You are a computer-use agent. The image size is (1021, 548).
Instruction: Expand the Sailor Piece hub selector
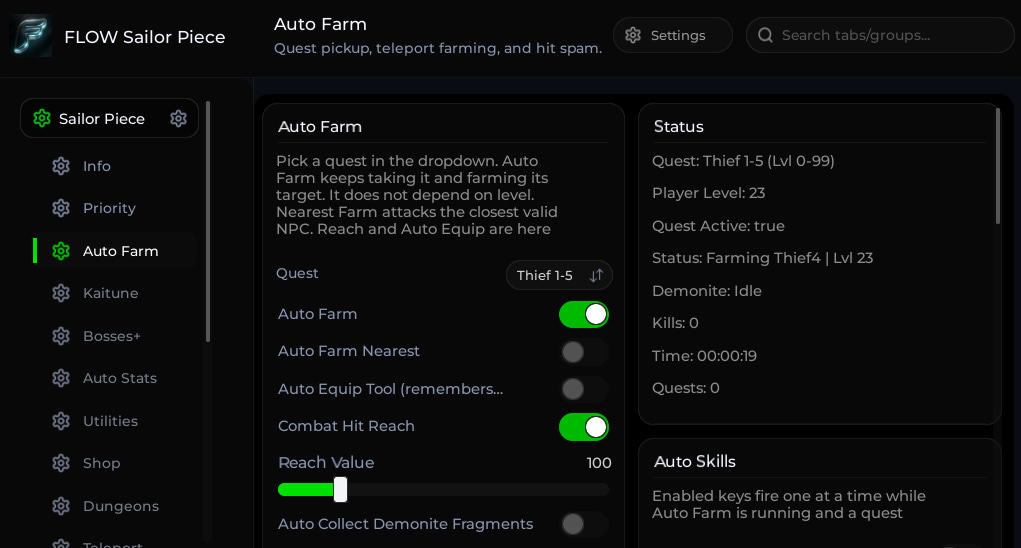(x=109, y=118)
